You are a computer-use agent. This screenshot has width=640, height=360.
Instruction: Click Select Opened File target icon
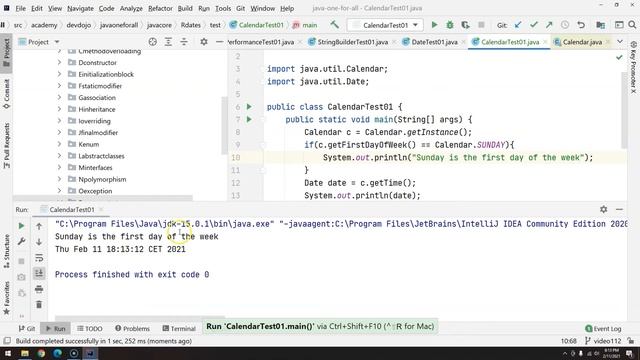(153, 42)
